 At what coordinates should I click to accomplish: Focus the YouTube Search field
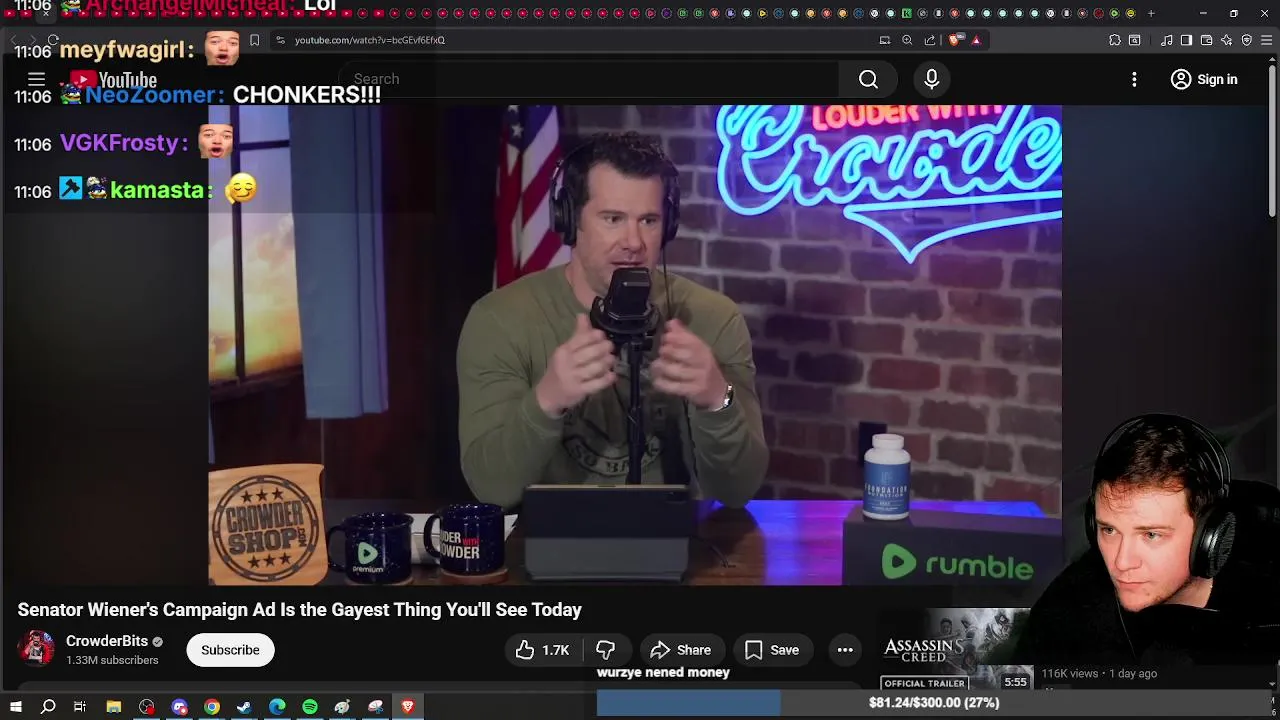[590, 79]
